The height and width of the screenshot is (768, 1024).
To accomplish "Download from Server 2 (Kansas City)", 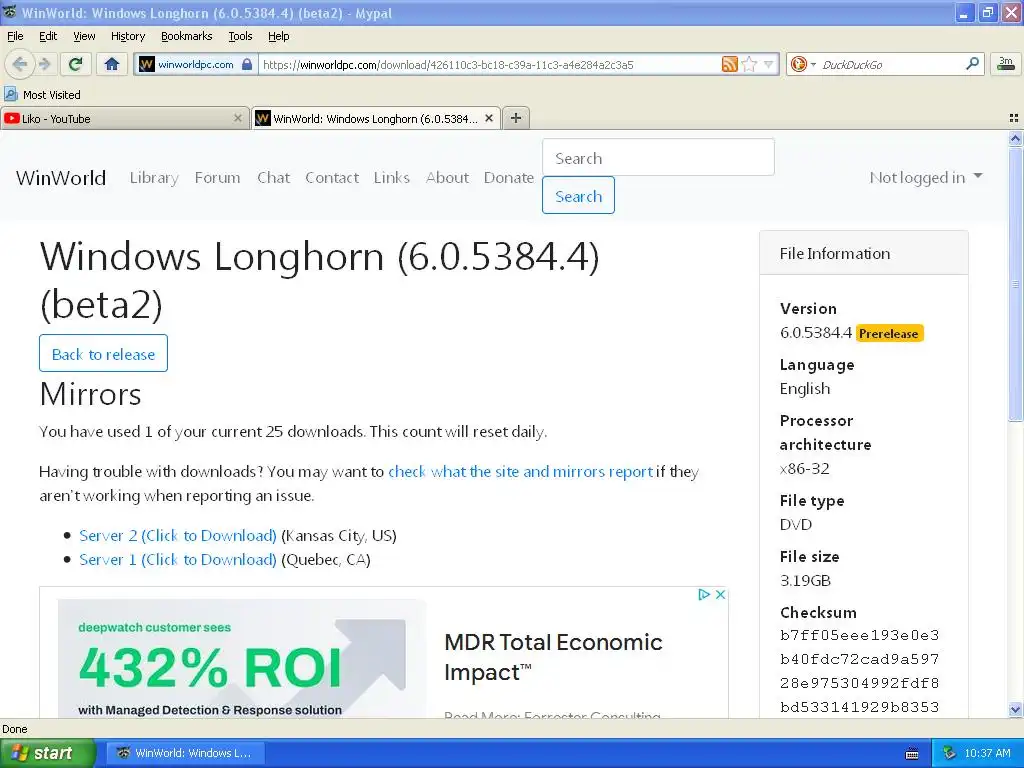I will (178, 536).
